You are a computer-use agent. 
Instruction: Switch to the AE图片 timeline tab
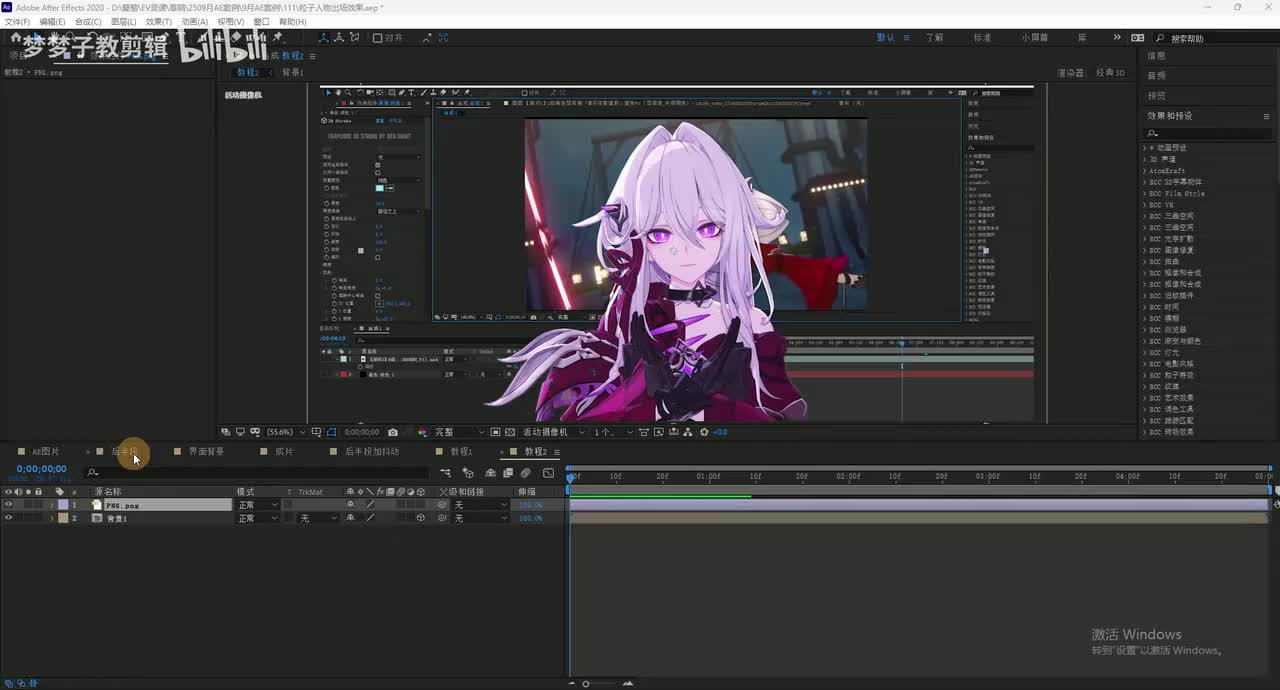click(46, 452)
